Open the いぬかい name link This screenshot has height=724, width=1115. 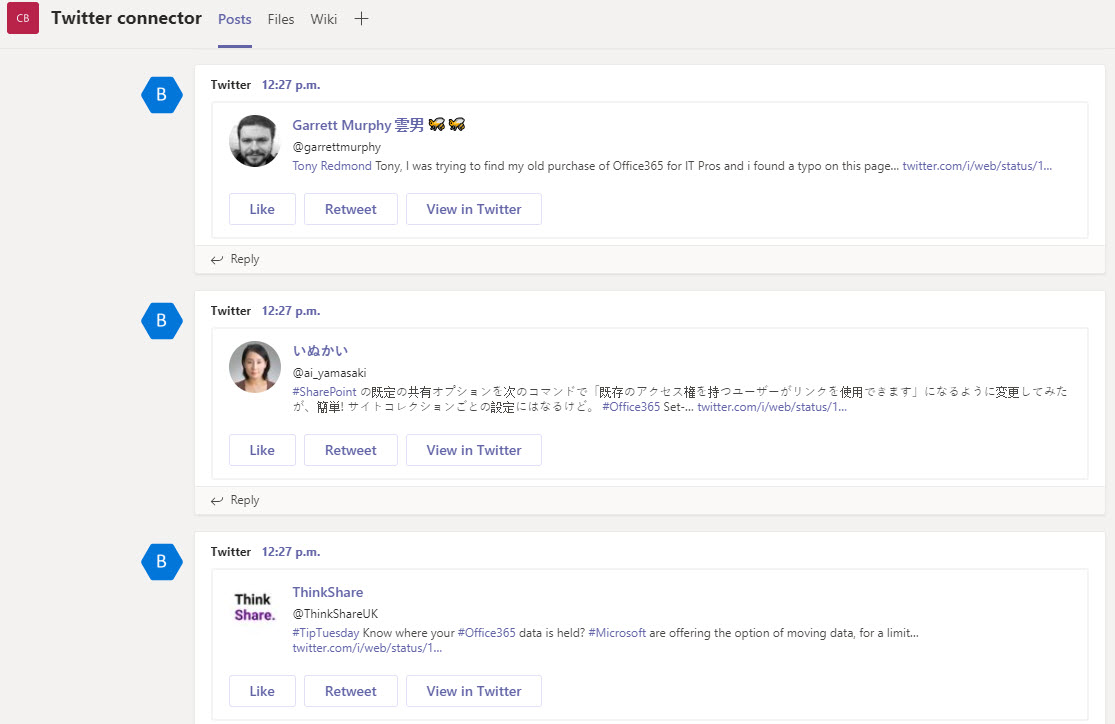[x=320, y=351]
